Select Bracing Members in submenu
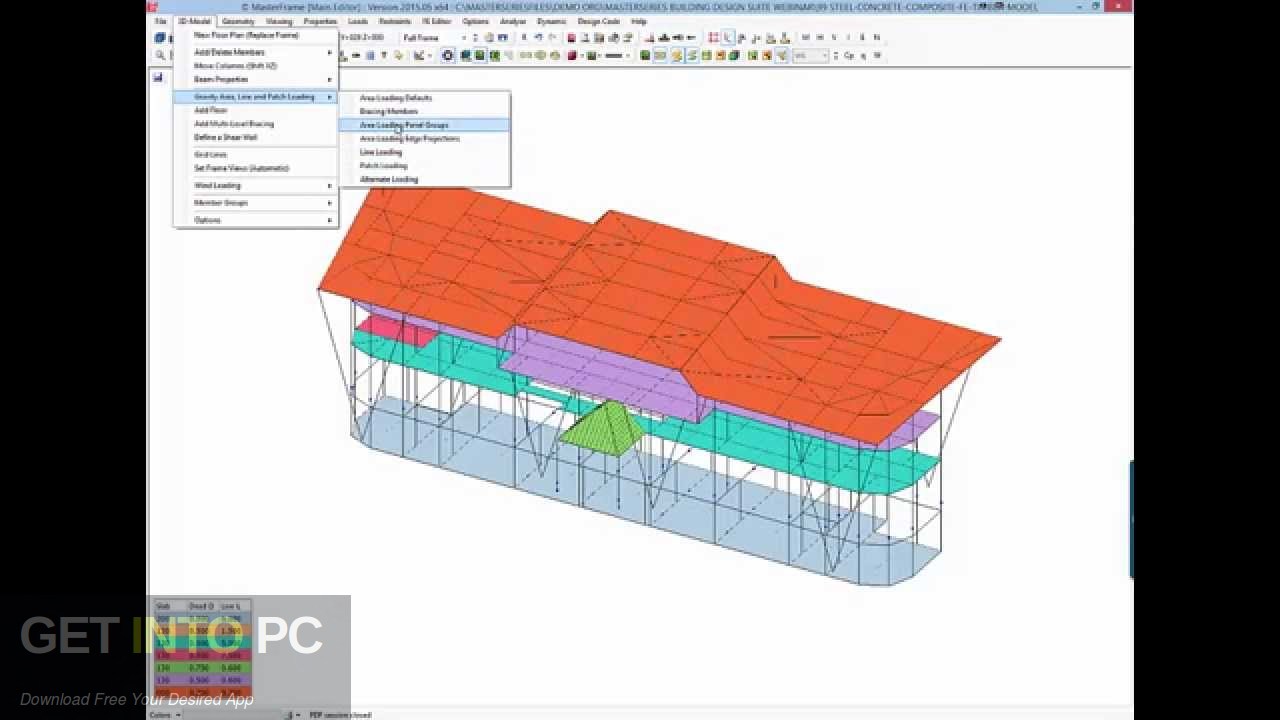Image resolution: width=1280 pixels, height=720 pixels. (389, 111)
